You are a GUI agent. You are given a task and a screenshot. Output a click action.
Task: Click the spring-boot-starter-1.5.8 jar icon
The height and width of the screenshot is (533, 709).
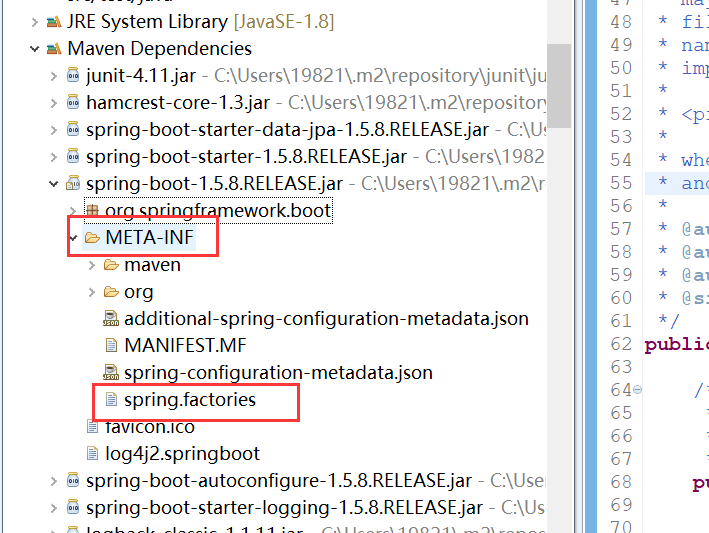[73, 156]
